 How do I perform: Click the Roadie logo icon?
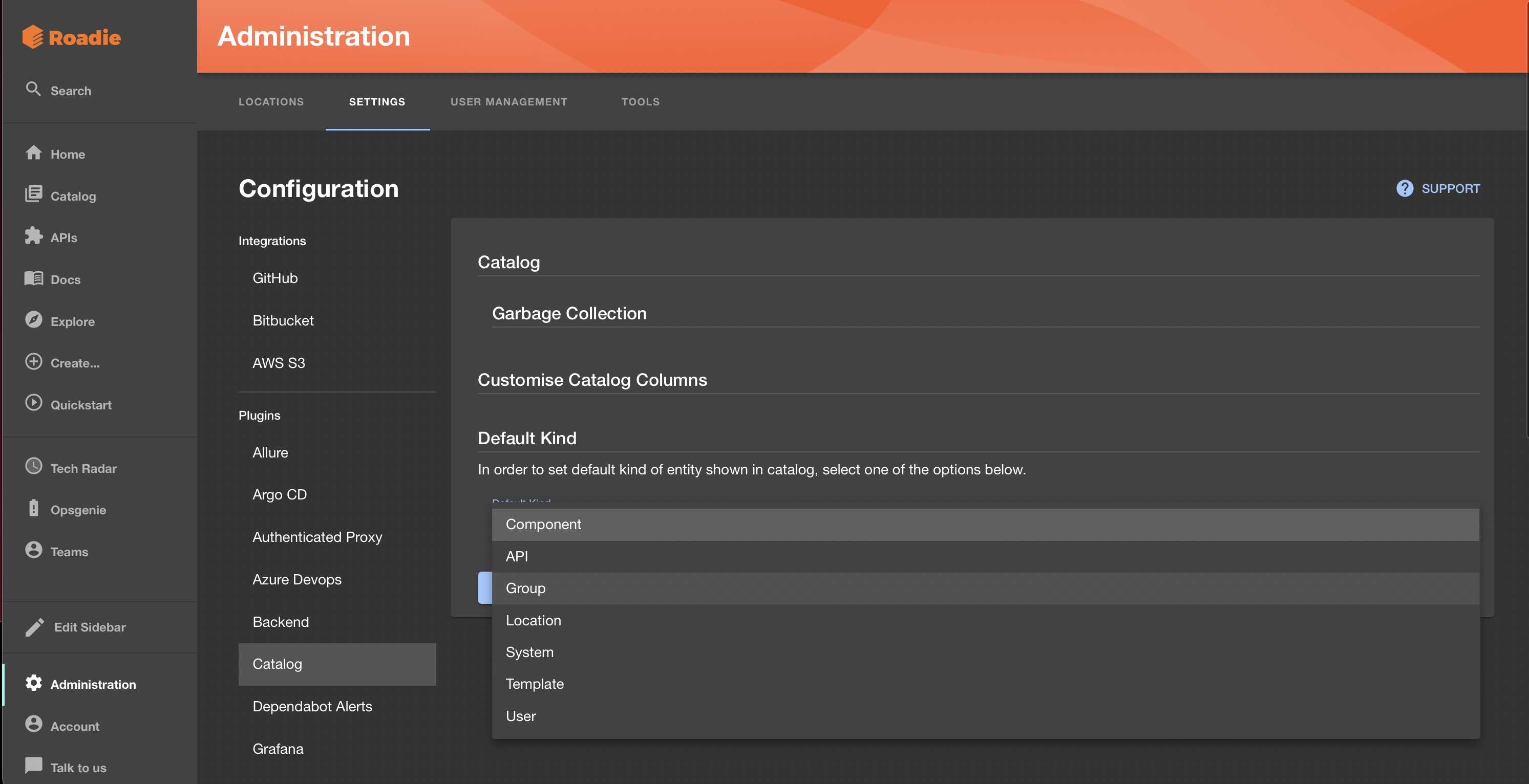33,37
